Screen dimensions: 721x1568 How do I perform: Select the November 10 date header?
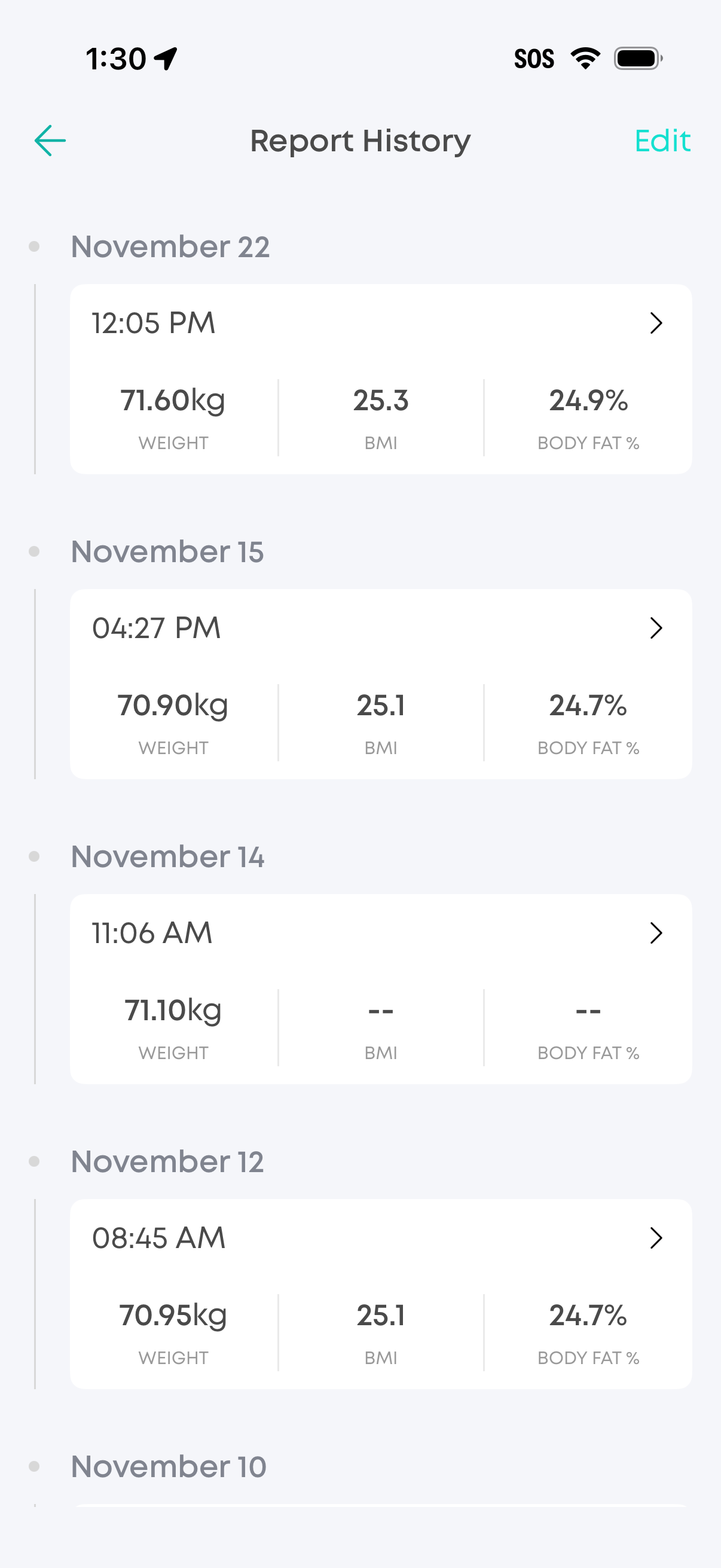pyautogui.click(x=168, y=1466)
